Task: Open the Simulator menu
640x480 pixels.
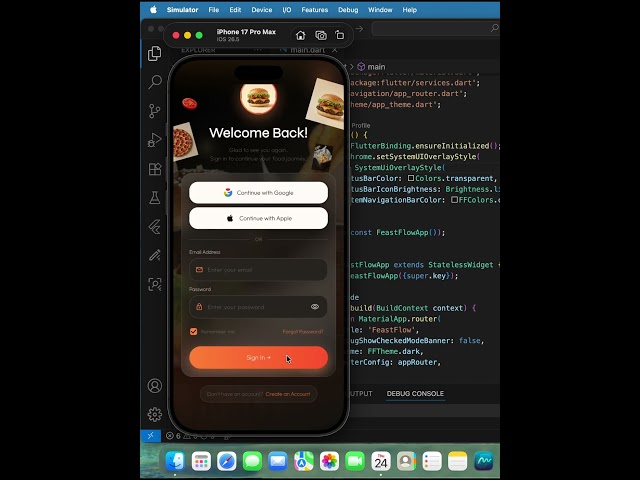Action: pyautogui.click(x=182, y=10)
